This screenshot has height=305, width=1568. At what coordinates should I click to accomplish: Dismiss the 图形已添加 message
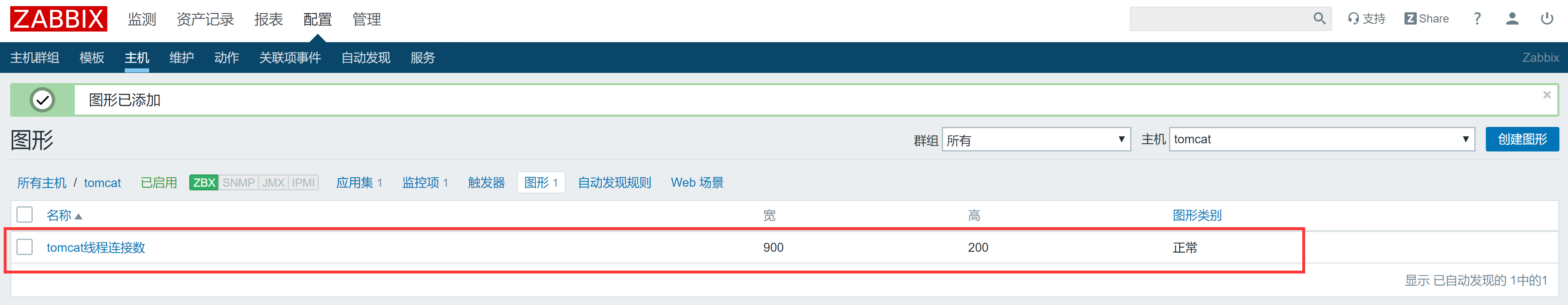1547,95
